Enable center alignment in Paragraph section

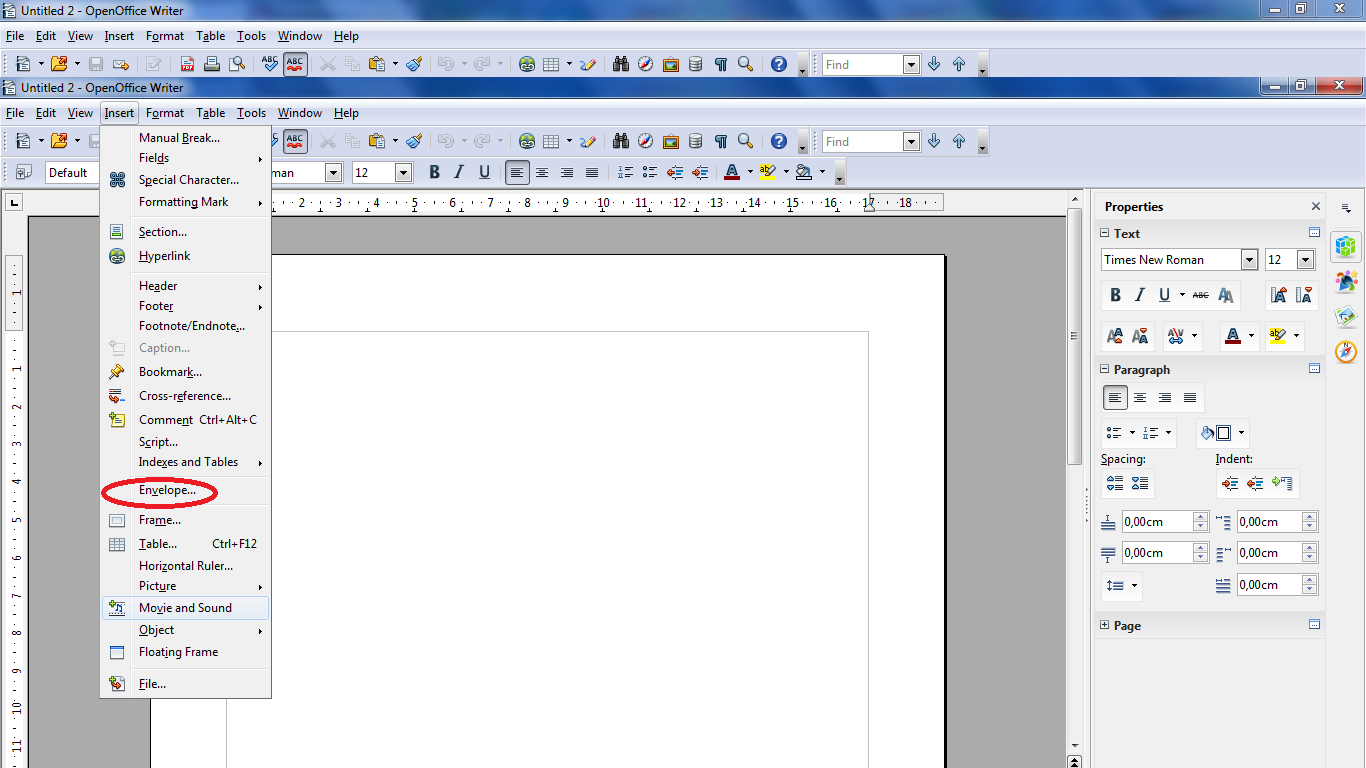point(1139,398)
